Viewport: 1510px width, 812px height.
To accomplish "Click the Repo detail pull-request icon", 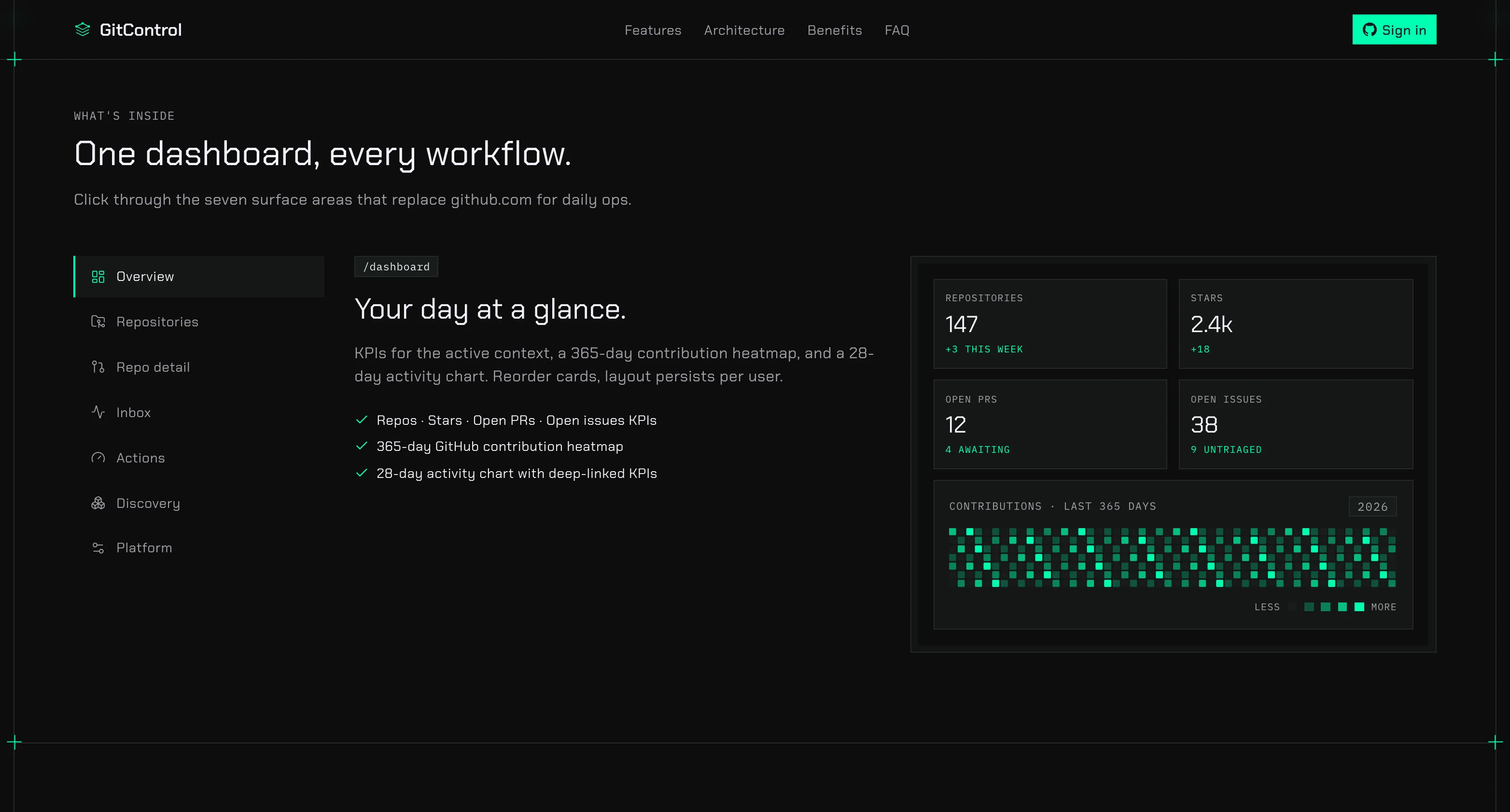I will [98, 367].
